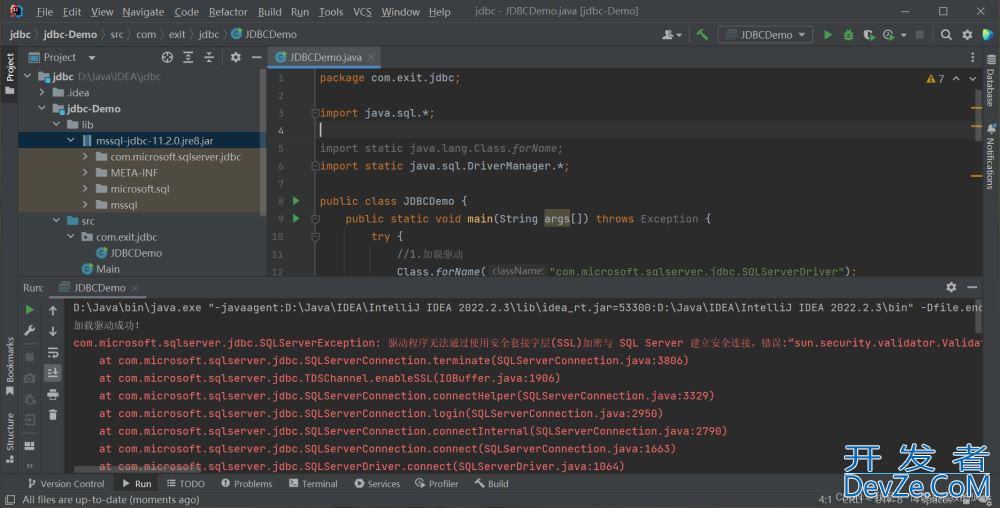Select opened file locator in Project panel
Screen dimensions: 1000x508
pos(167,57)
